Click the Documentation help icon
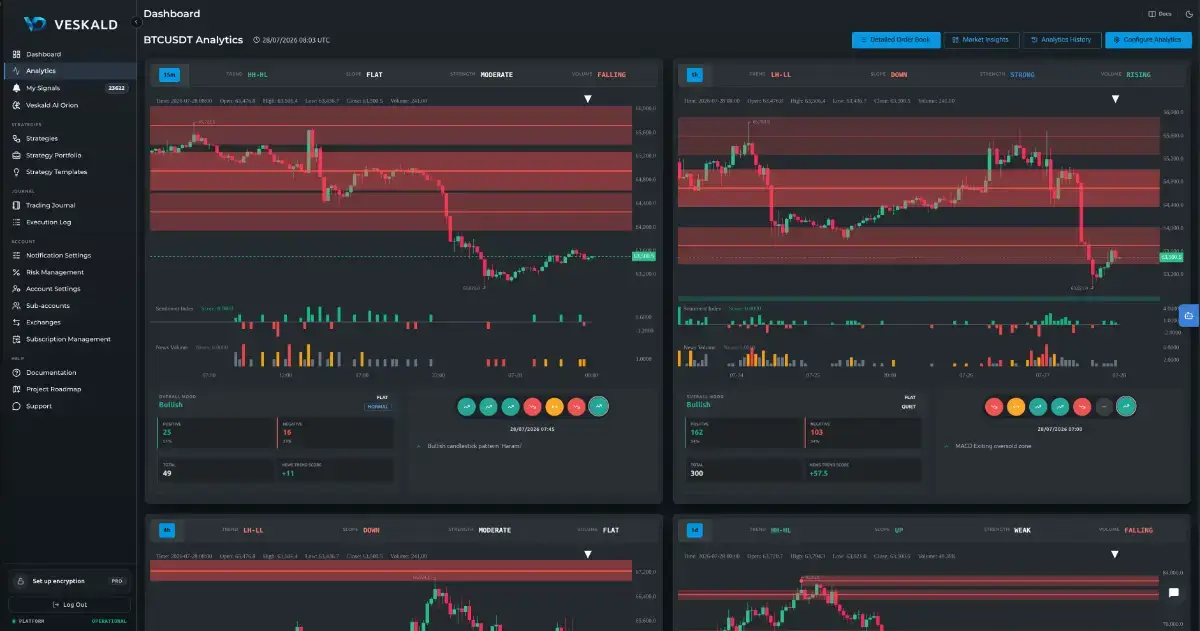 pyautogui.click(x=16, y=372)
